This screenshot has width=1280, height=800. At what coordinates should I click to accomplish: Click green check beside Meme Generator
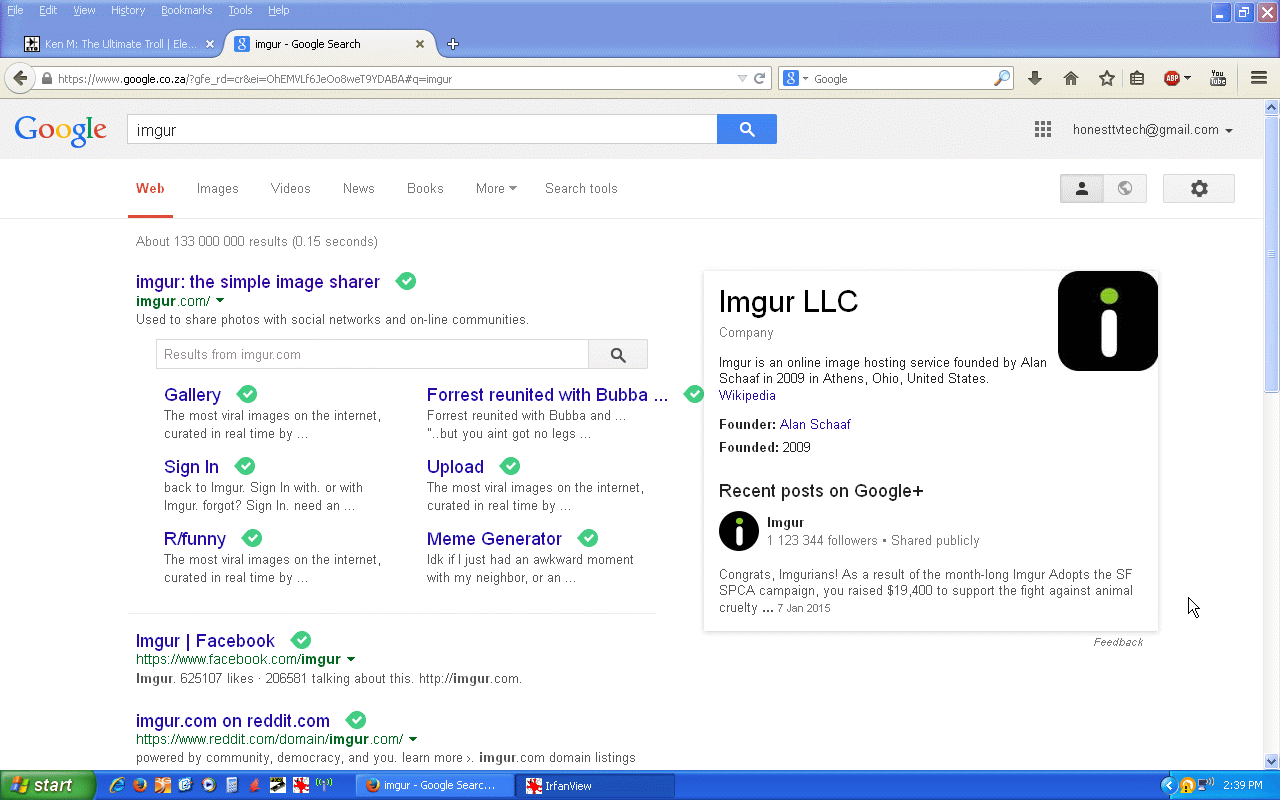point(588,538)
